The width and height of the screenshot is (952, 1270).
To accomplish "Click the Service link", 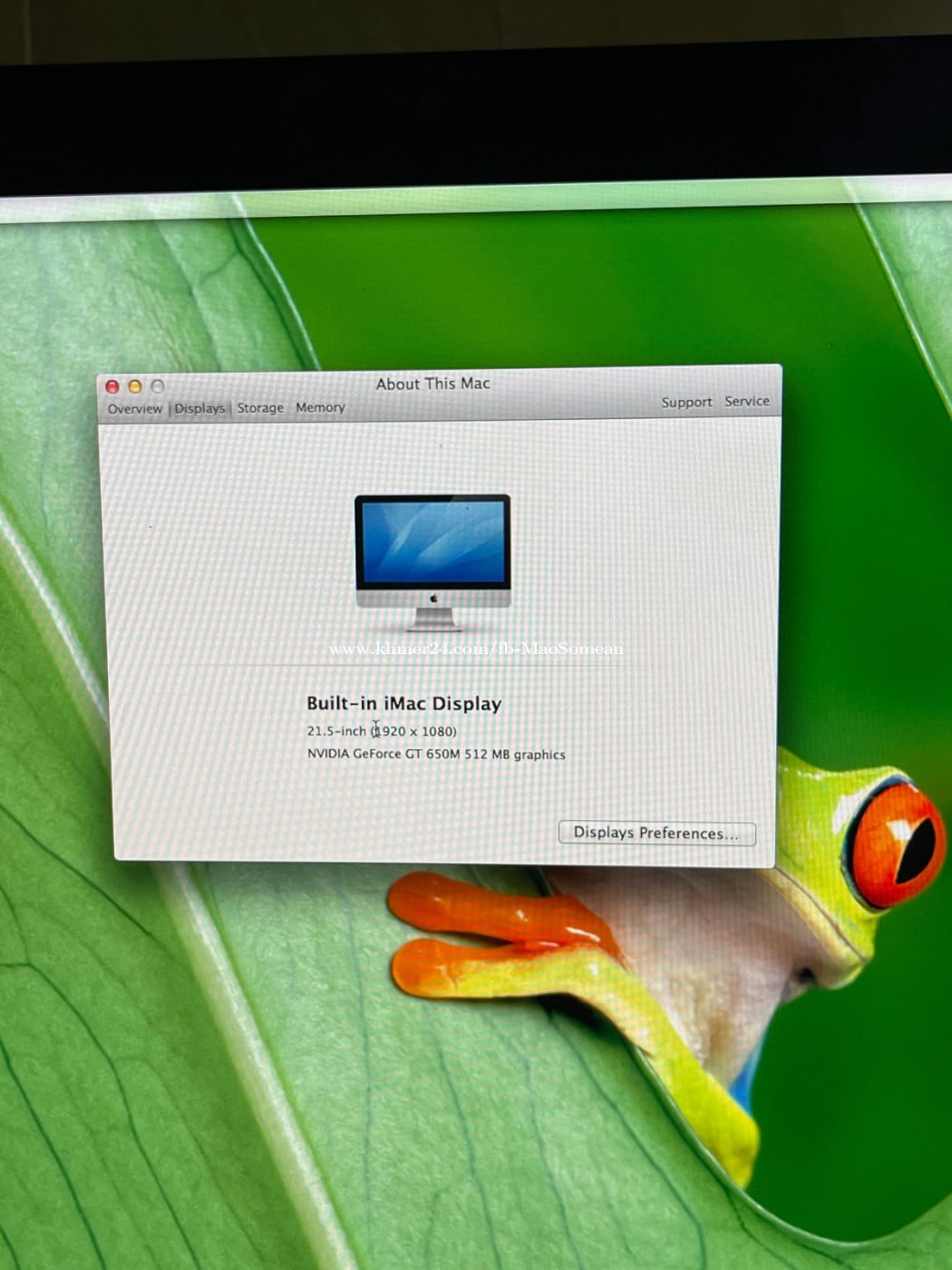I will (747, 401).
